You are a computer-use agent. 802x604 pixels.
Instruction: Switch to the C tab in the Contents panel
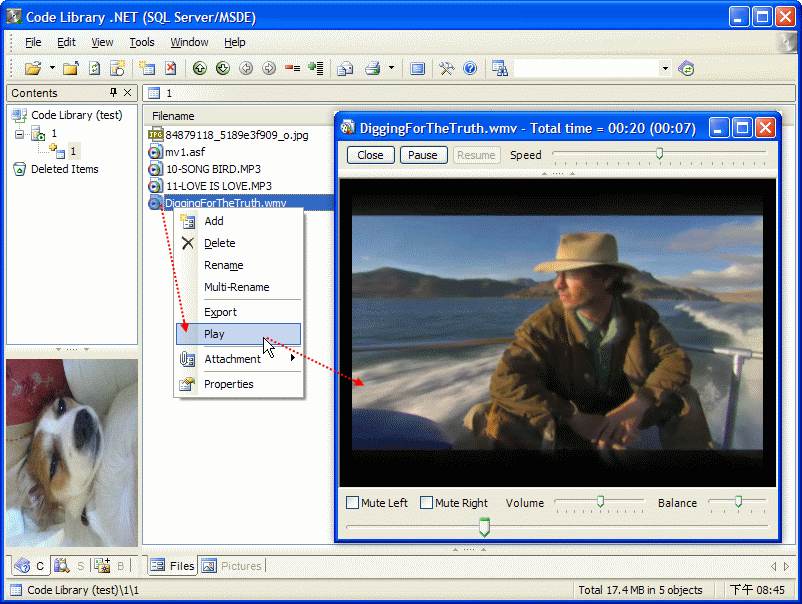[30, 566]
